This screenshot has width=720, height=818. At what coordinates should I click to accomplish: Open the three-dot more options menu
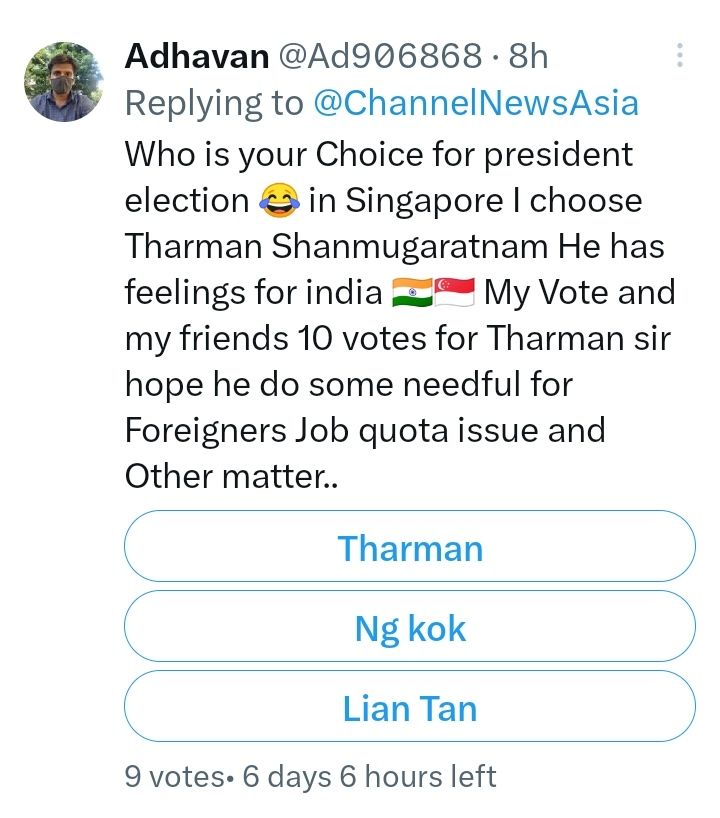(680, 56)
